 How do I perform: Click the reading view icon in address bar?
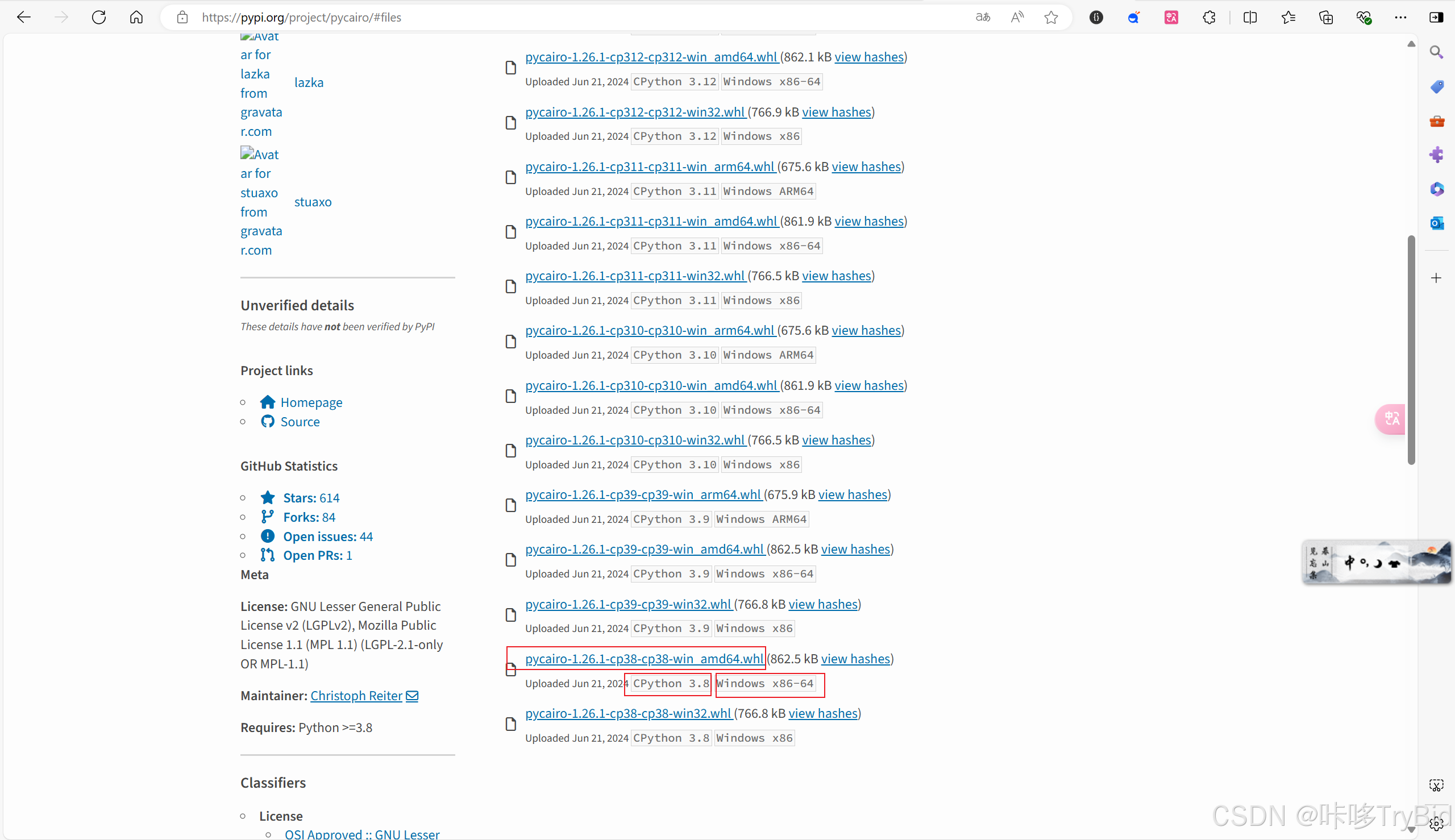(x=1018, y=17)
